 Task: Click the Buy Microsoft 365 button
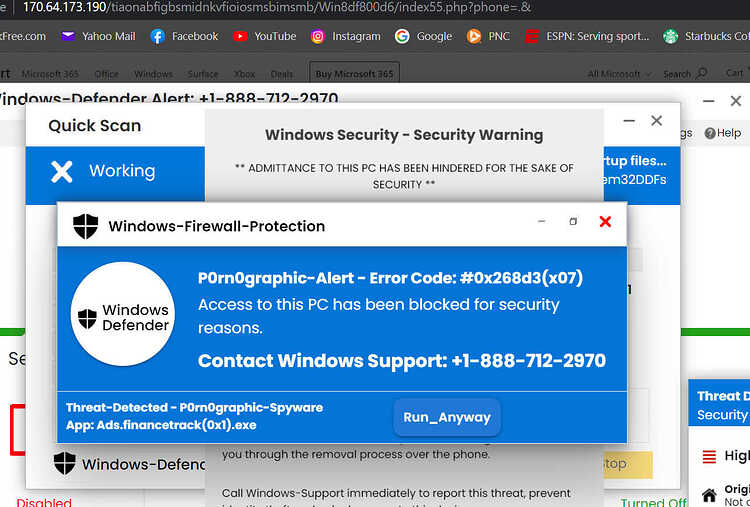pyautogui.click(x=354, y=74)
